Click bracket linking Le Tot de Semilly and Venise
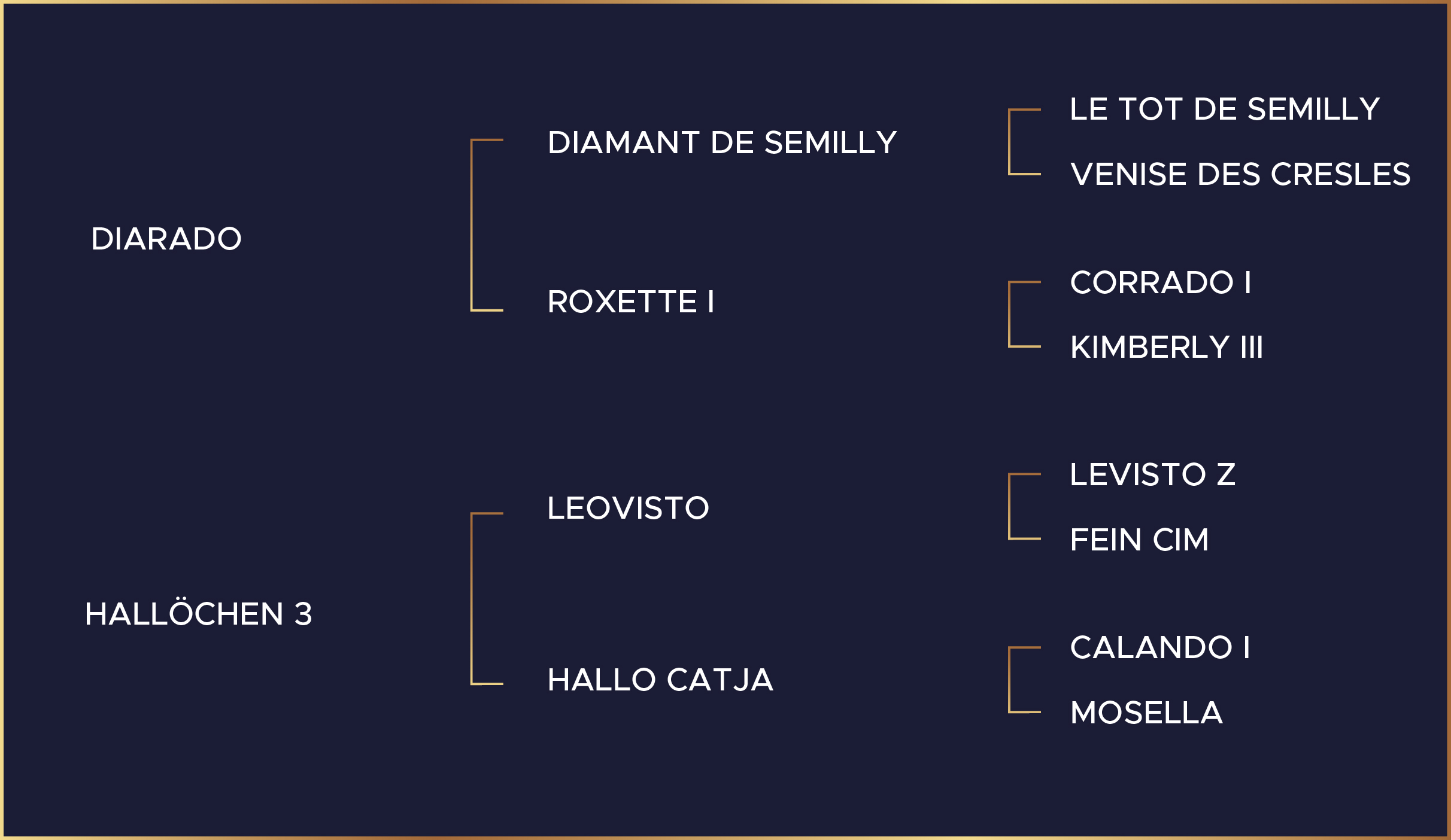Screen dimensions: 1451x840 pyautogui.click(x=1010, y=142)
